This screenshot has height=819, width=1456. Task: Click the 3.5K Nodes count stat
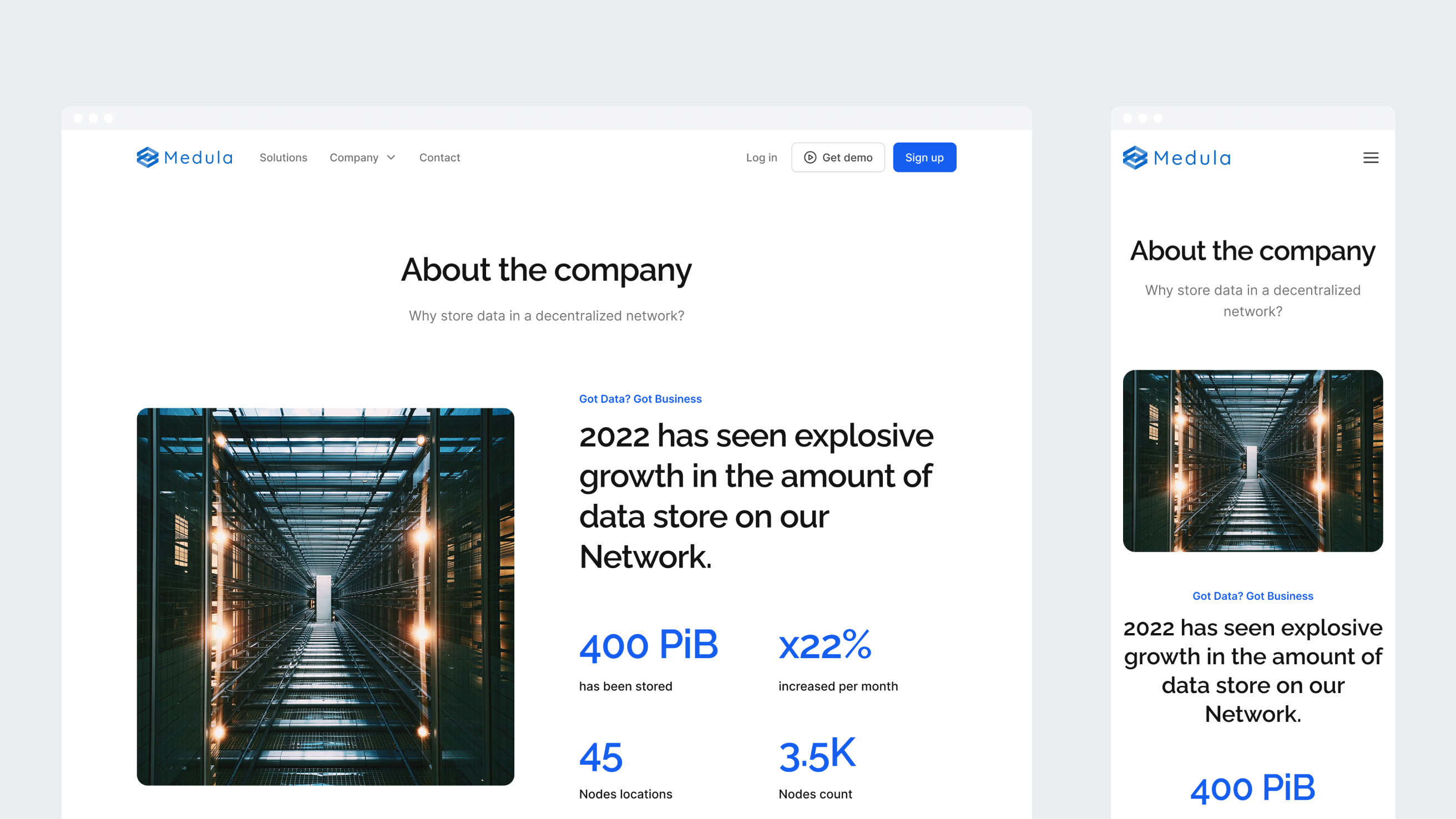click(817, 756)
